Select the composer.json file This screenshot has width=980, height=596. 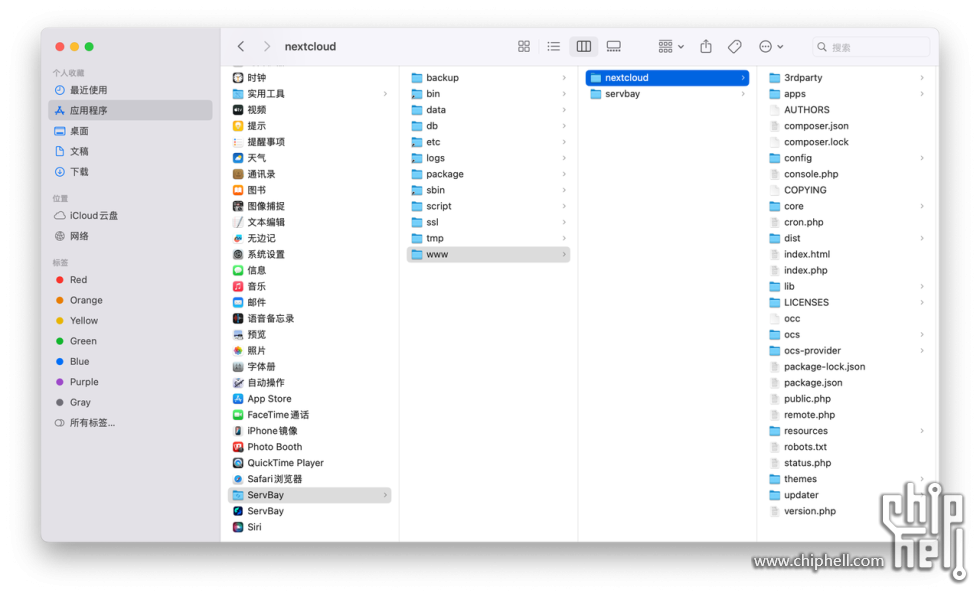(846, 126)
